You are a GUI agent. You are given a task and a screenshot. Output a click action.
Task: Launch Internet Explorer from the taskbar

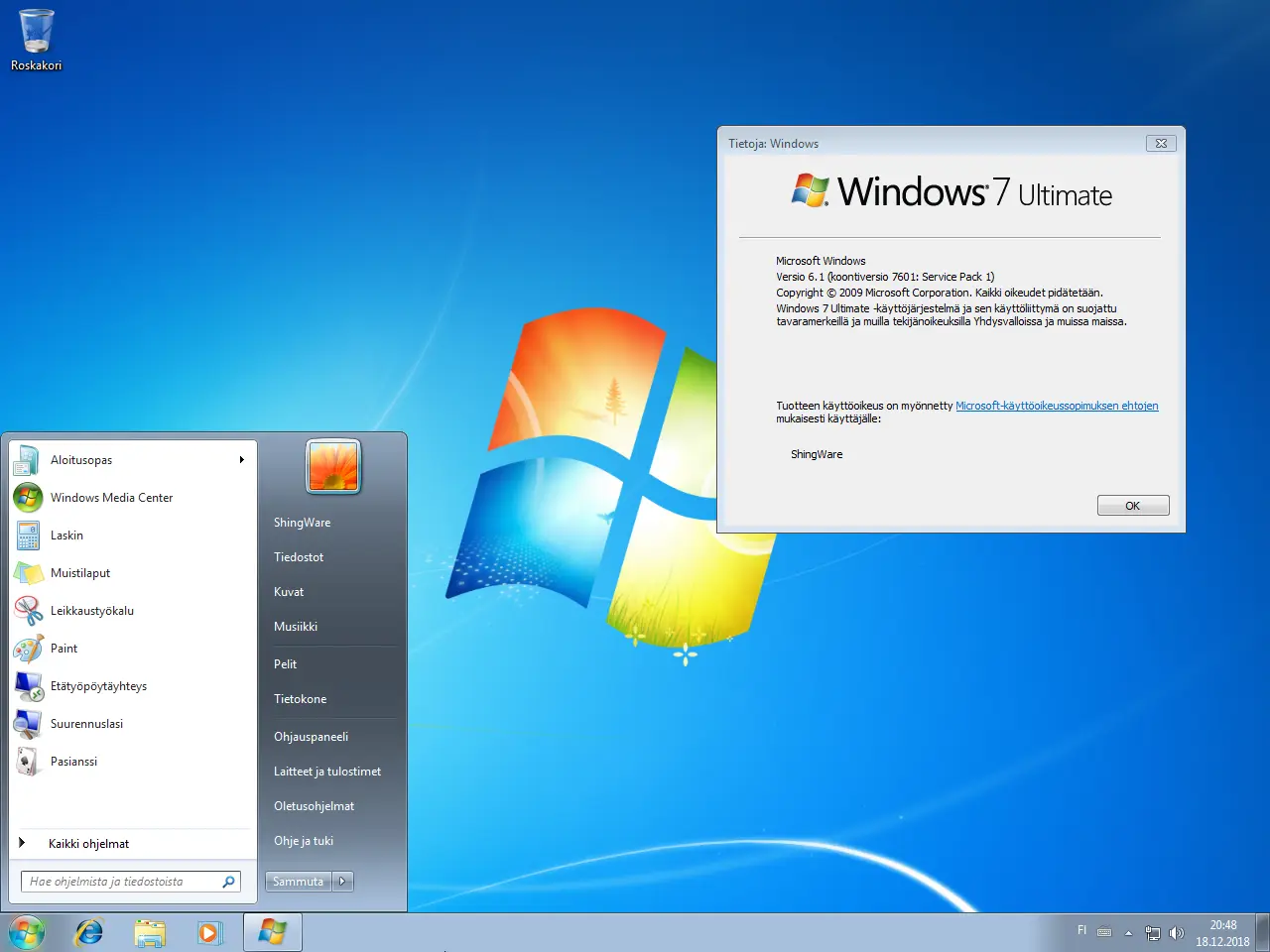(88, 932)
